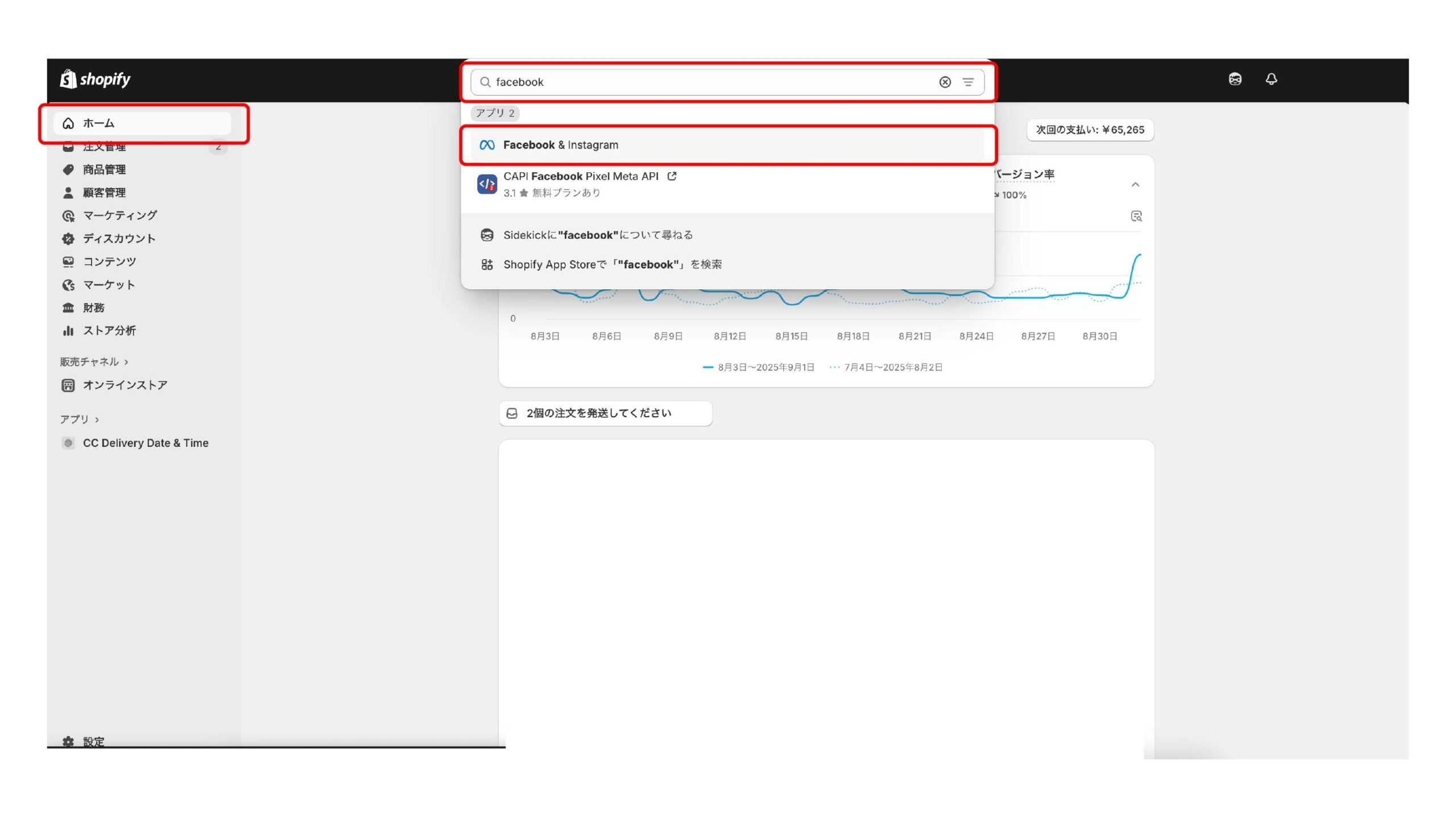Click the 8月30日 axis label
This screenshot has width=1456, height=818.
pyautogui.click(x=1100, y=337)
